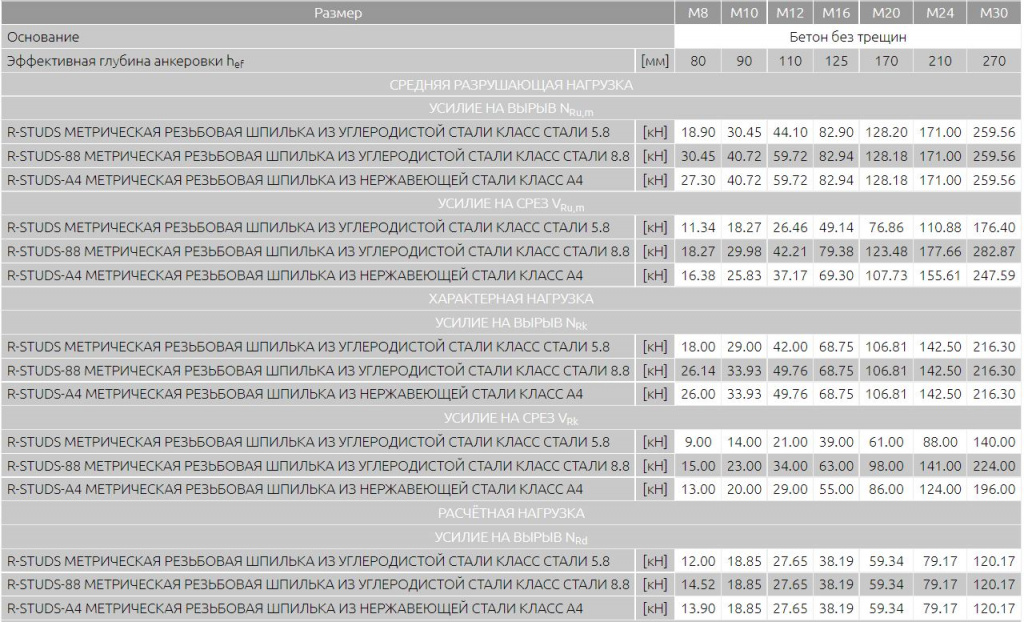Image resolution: width=1024 pixels, height=622 pixels.
Task: Select the value 18.00
Action: pyautogui.click(x=697, y=347)
